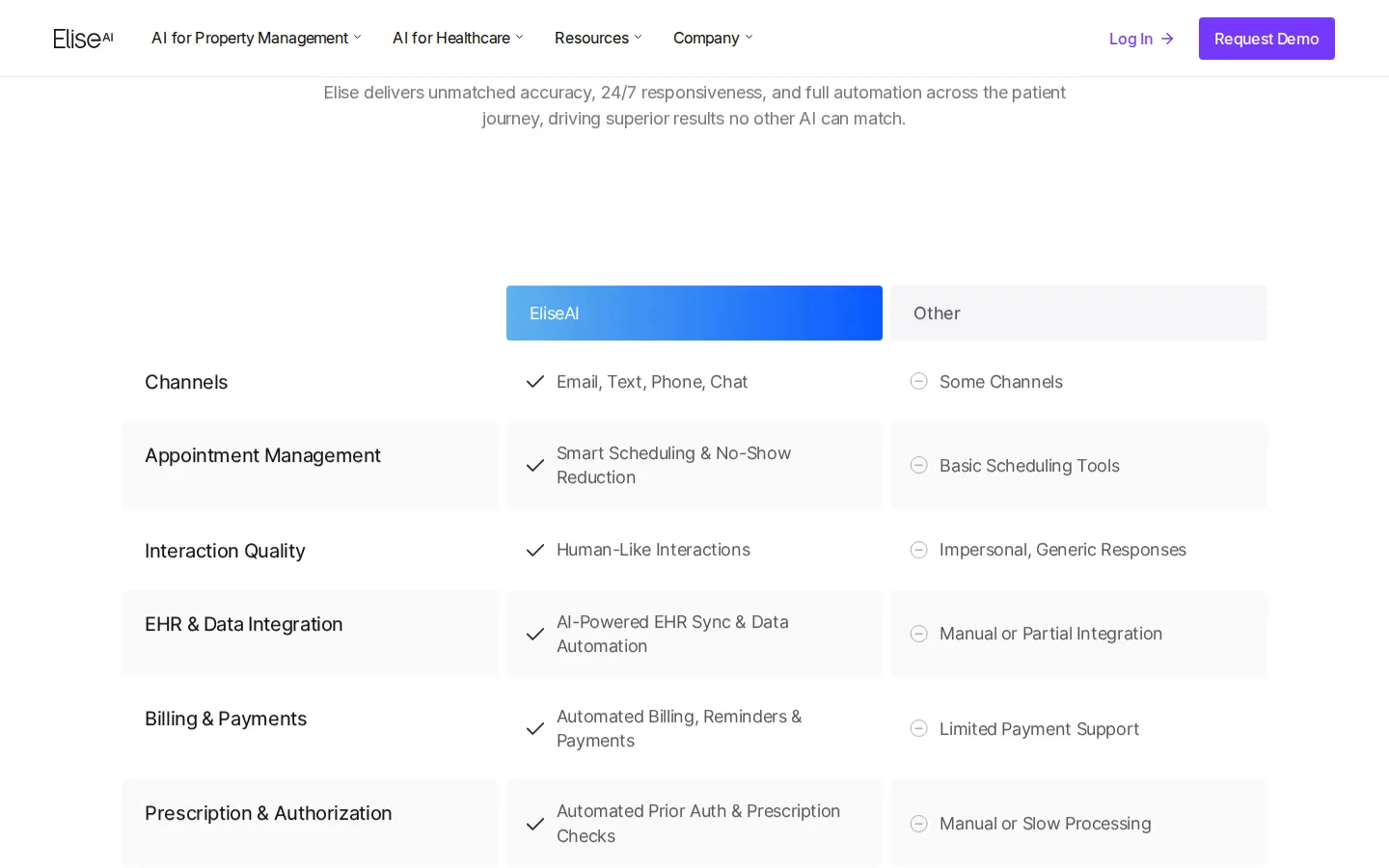
Task: Click the Other column header
Action: pos(1079,313)
